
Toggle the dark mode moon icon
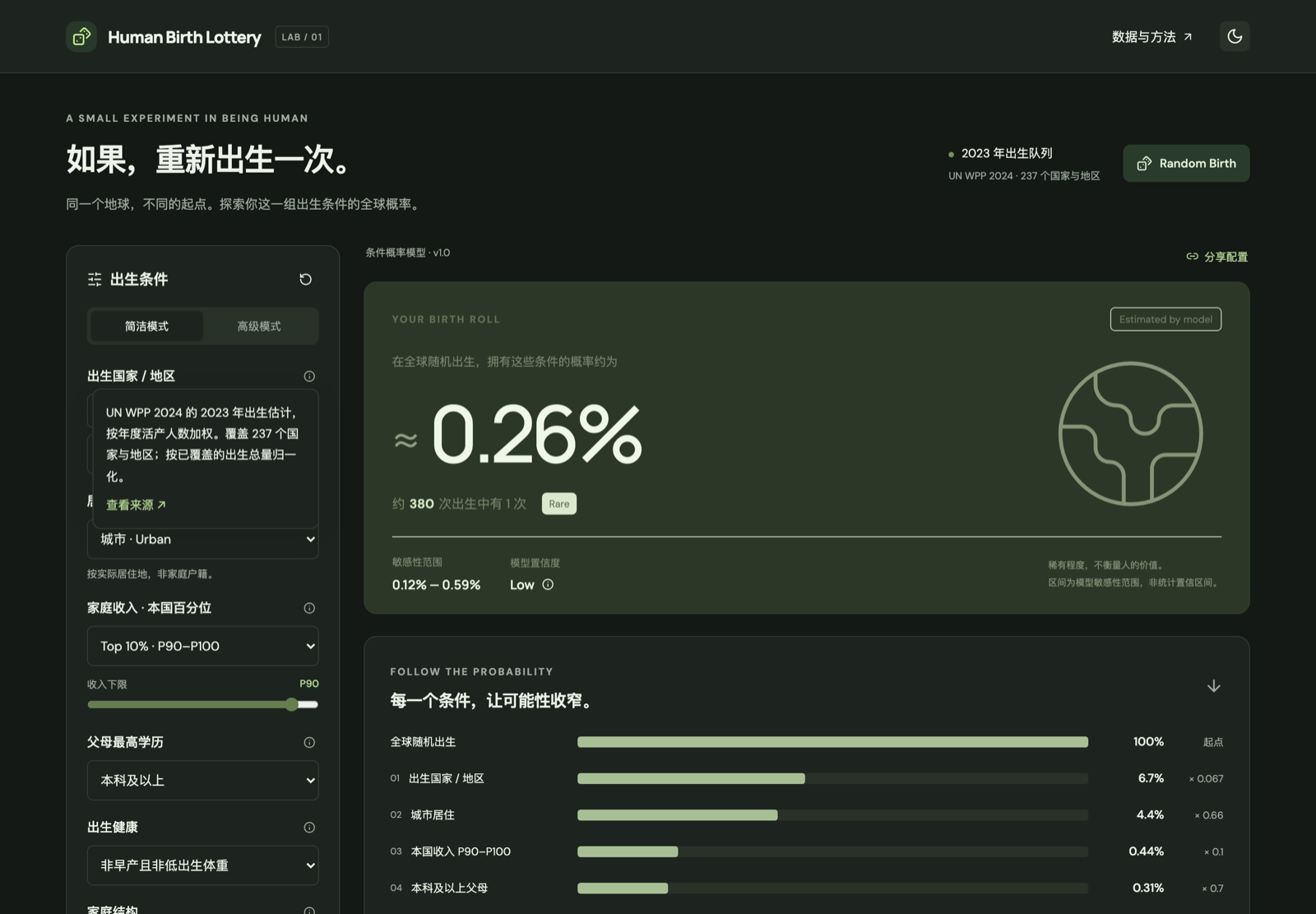coord(1235,36)
